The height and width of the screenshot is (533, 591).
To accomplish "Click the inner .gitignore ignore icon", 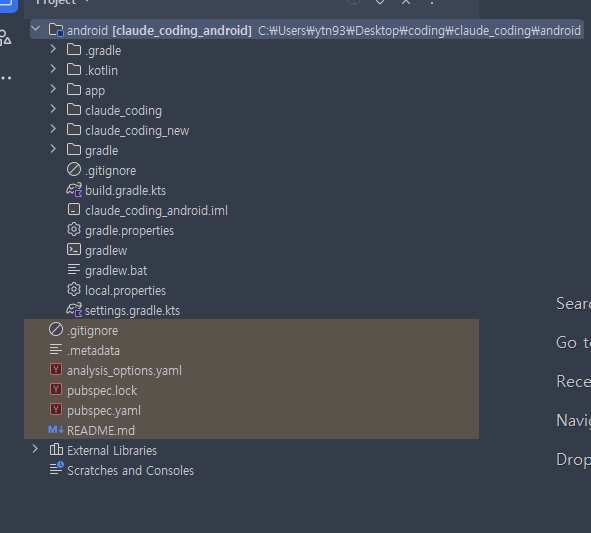I will pos(74,170).
